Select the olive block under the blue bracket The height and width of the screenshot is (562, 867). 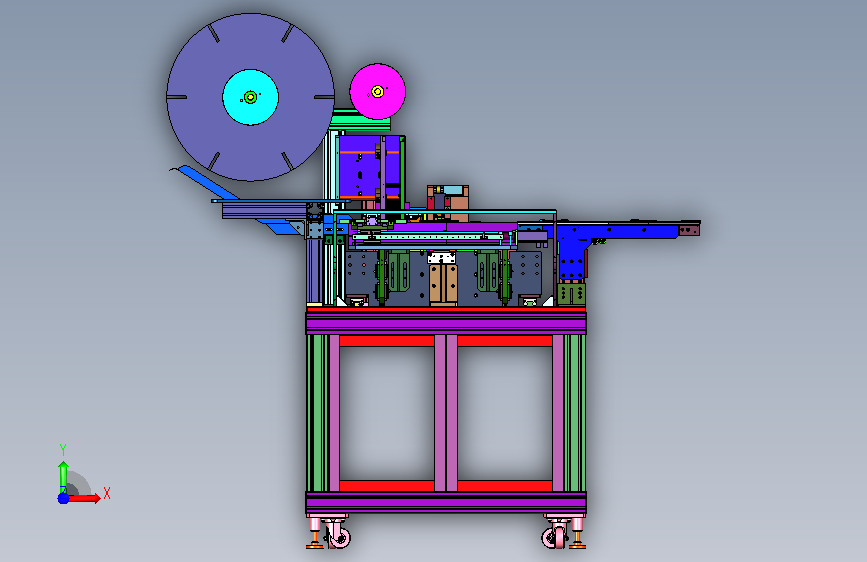click(571, 294)
